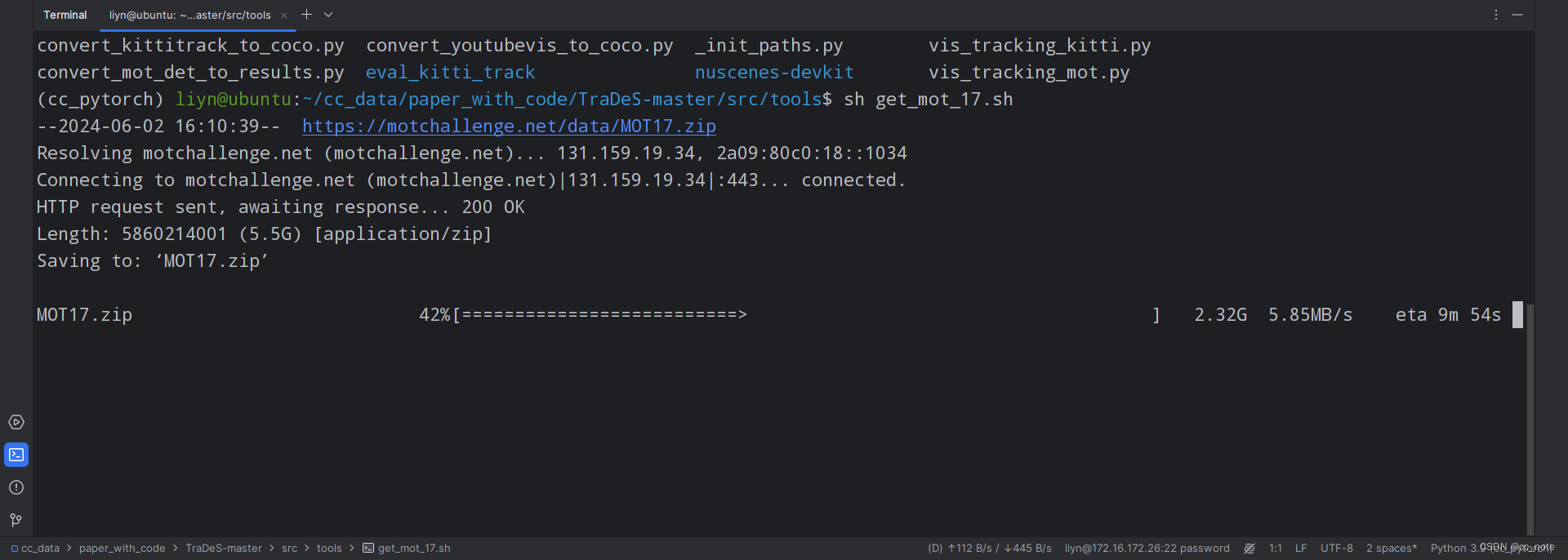Switch to the liyn@ubuntu terminal tab
This screenshot has height=560, width=1568.
tap(189, 15)
